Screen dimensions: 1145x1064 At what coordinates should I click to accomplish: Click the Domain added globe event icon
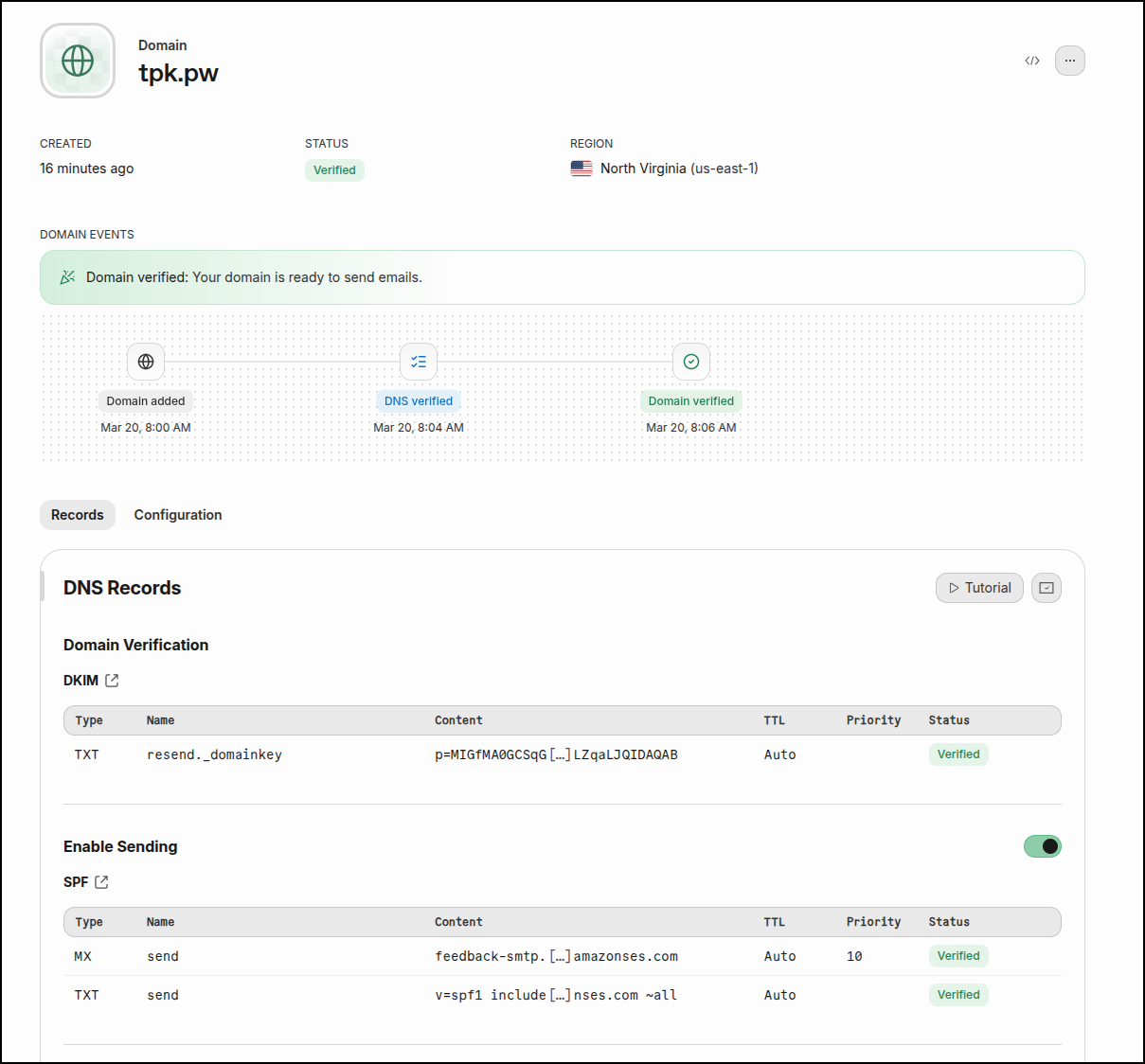coord(146,362)
